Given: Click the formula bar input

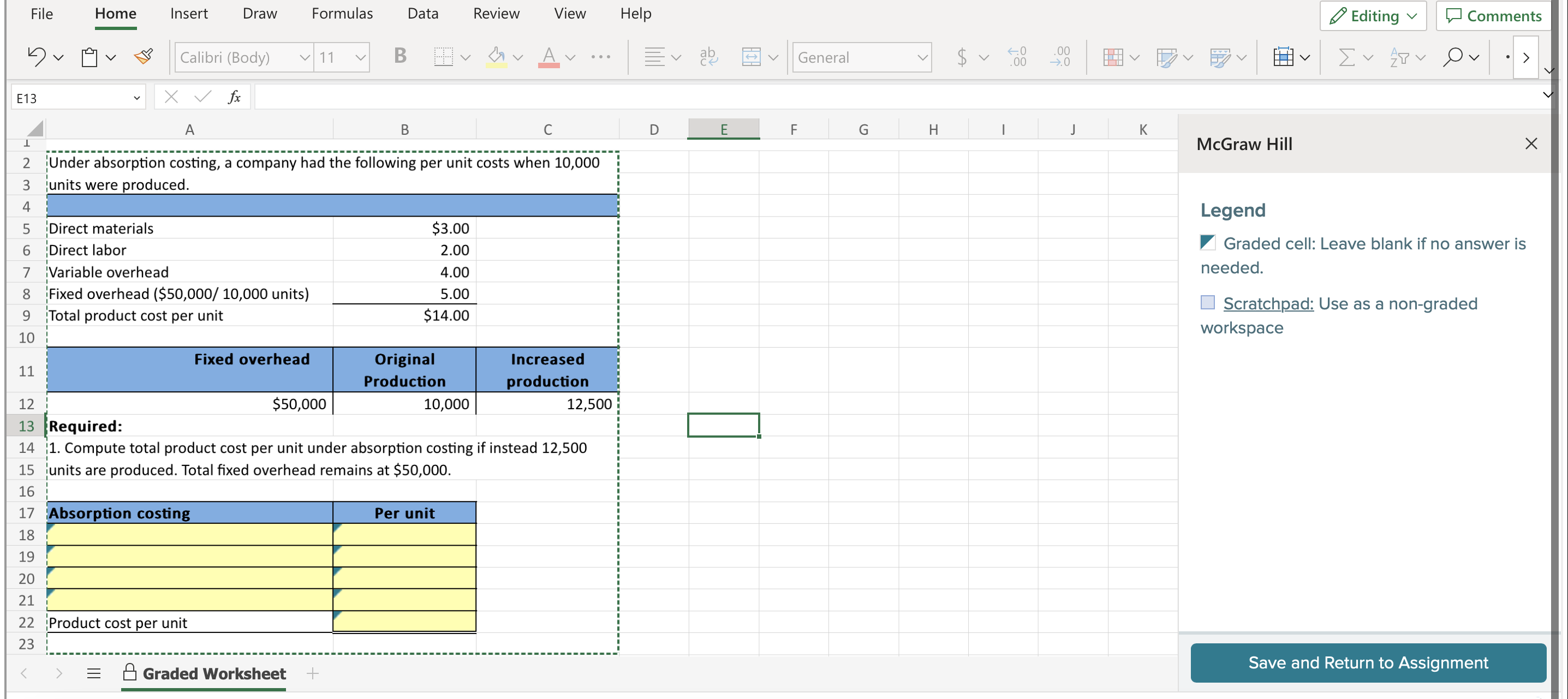Looking at the screenshot, I should coord(898,97).
